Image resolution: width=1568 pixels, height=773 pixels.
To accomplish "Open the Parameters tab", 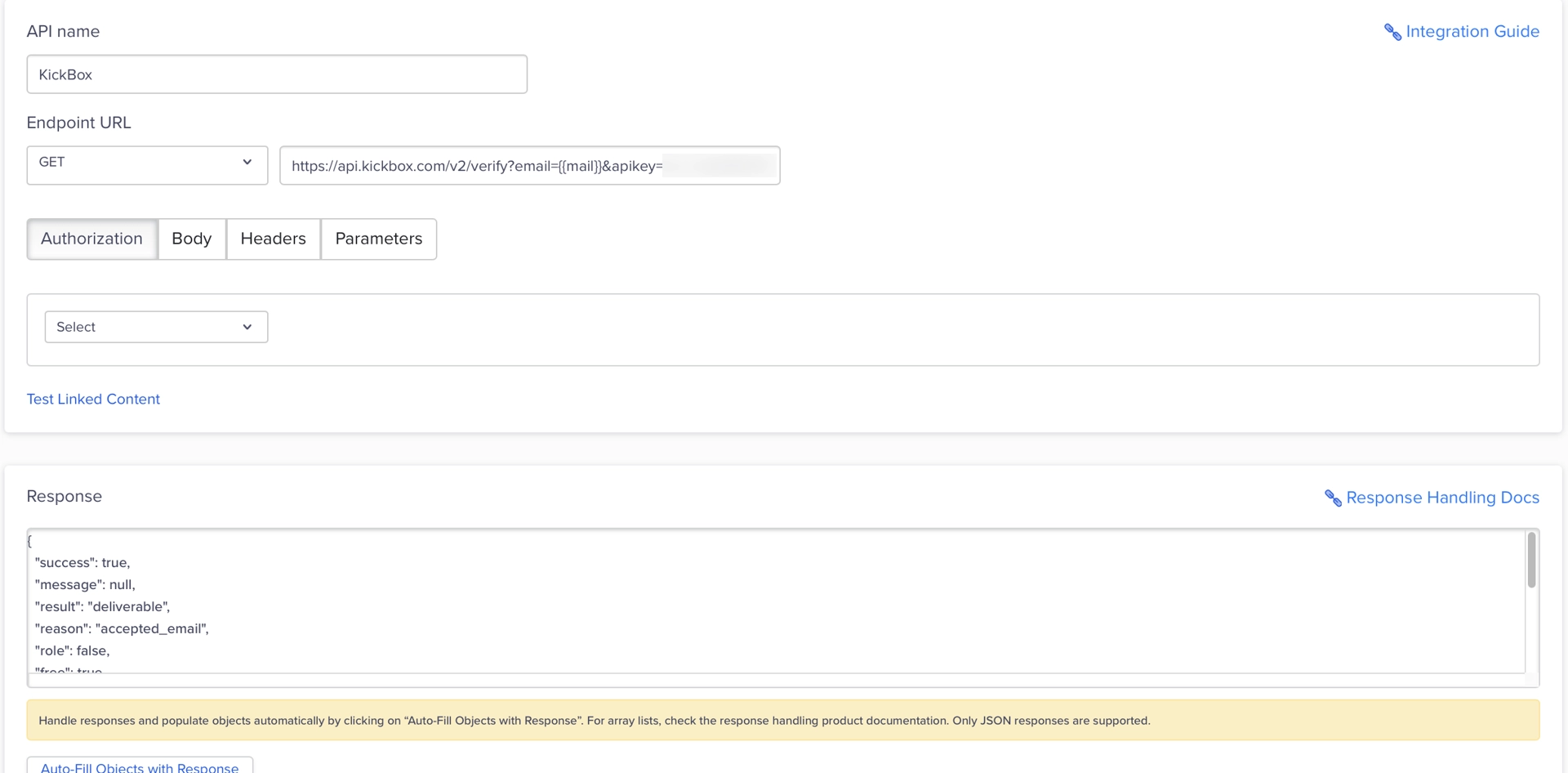I will click(x=378, y=239).
